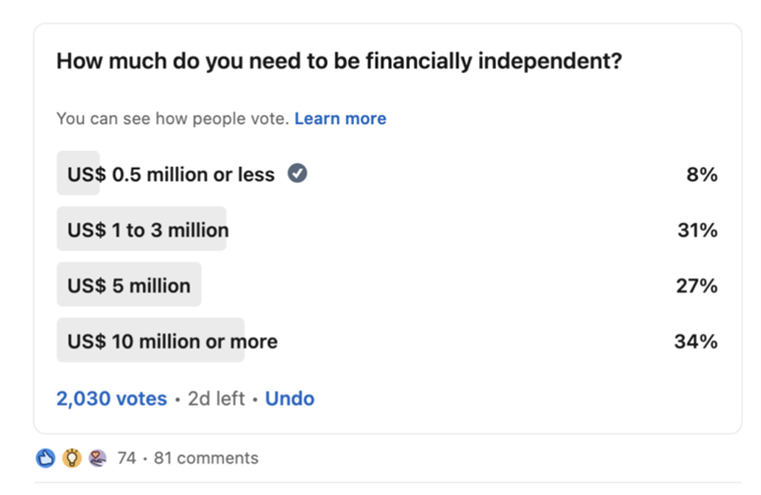Choose the US$ 1 to 3 million option
This screenshot has height=495, width=761.
coord(148,230)
